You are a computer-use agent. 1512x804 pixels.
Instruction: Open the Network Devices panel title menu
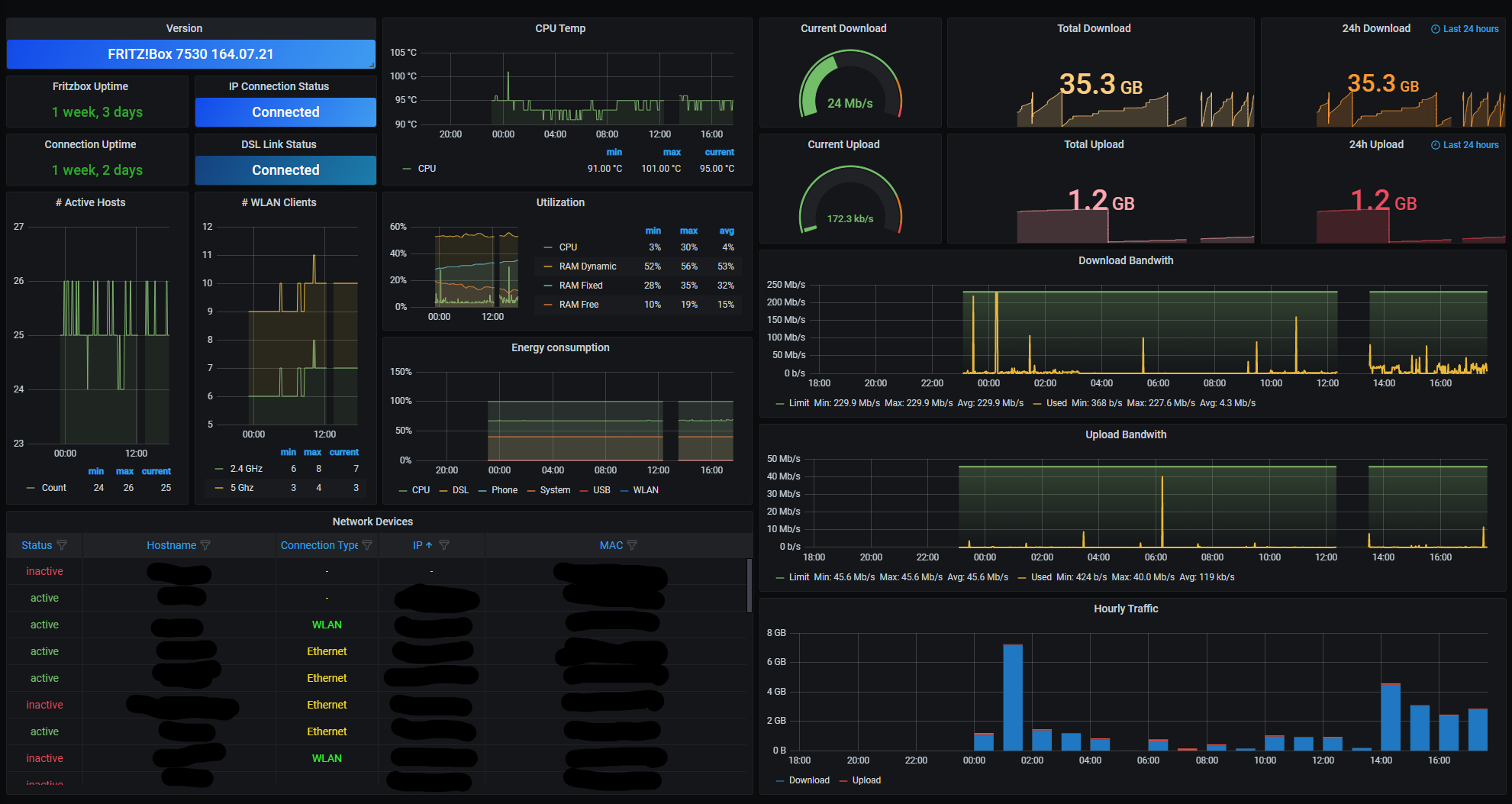[x=372, y=521]
